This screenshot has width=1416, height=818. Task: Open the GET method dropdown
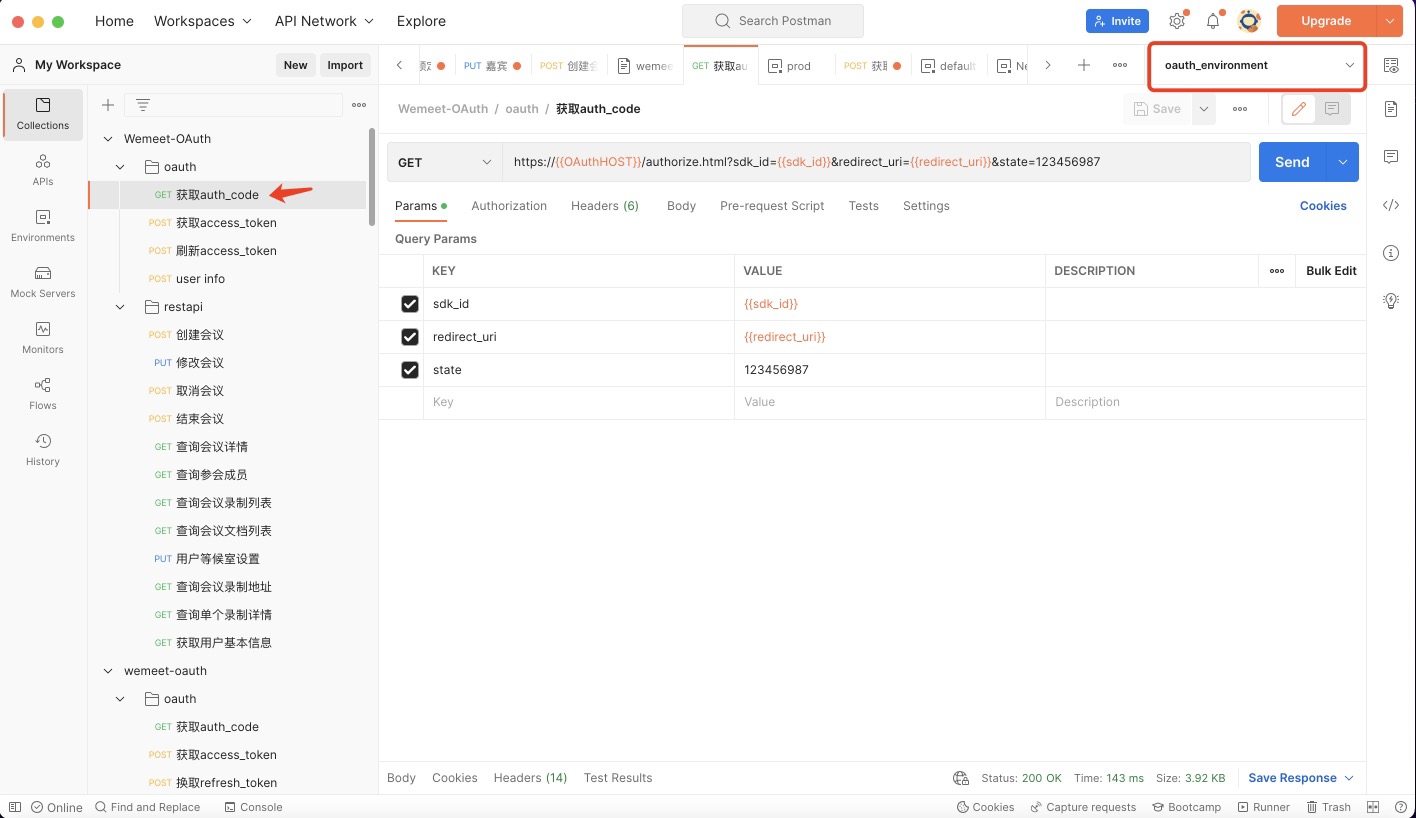coord(445,162)
